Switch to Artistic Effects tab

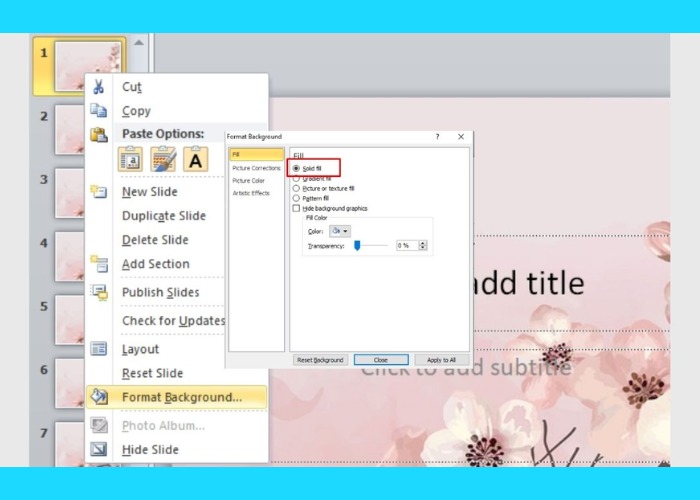click(251, 193)
